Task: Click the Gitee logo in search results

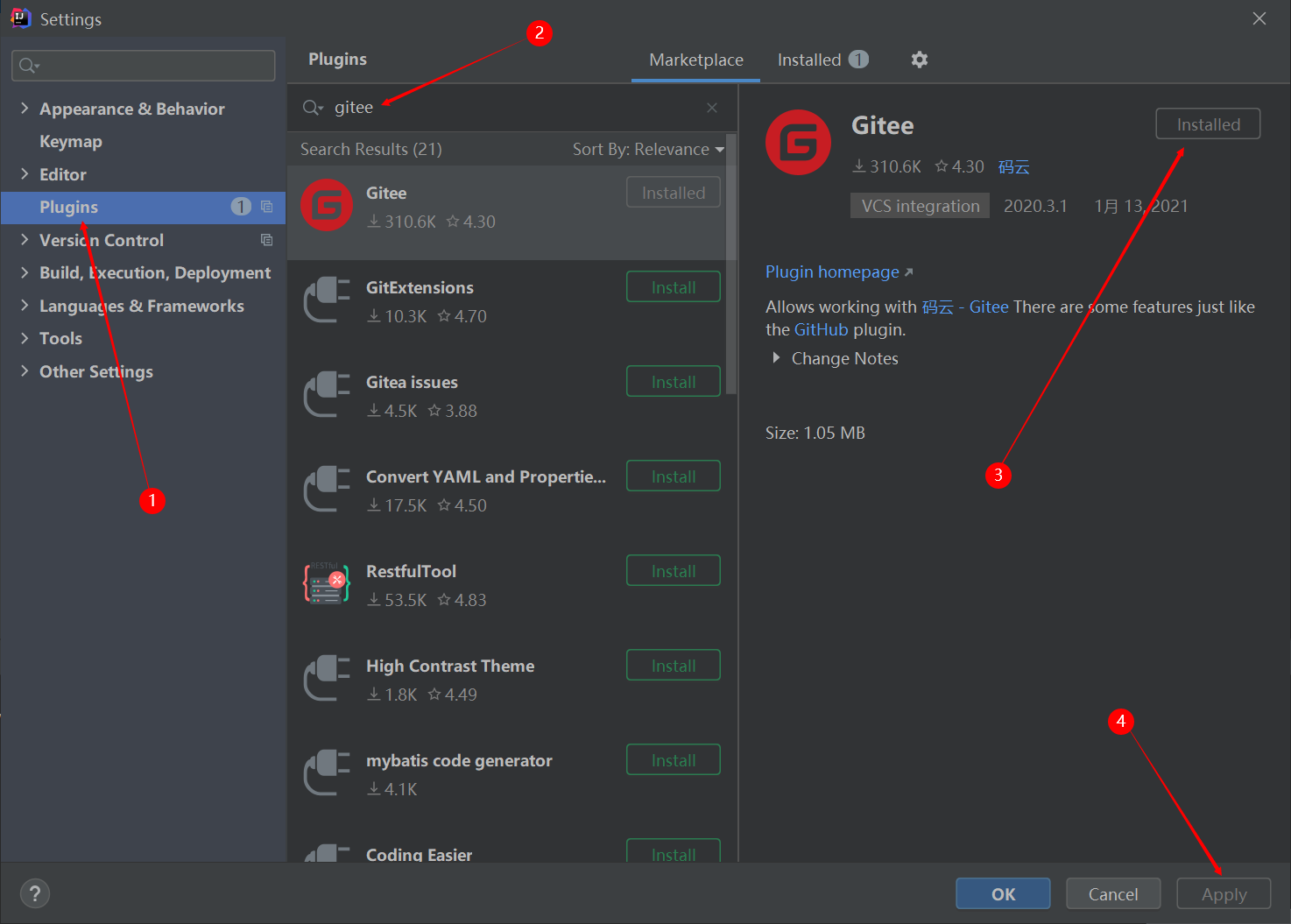Action: point(327,205)
